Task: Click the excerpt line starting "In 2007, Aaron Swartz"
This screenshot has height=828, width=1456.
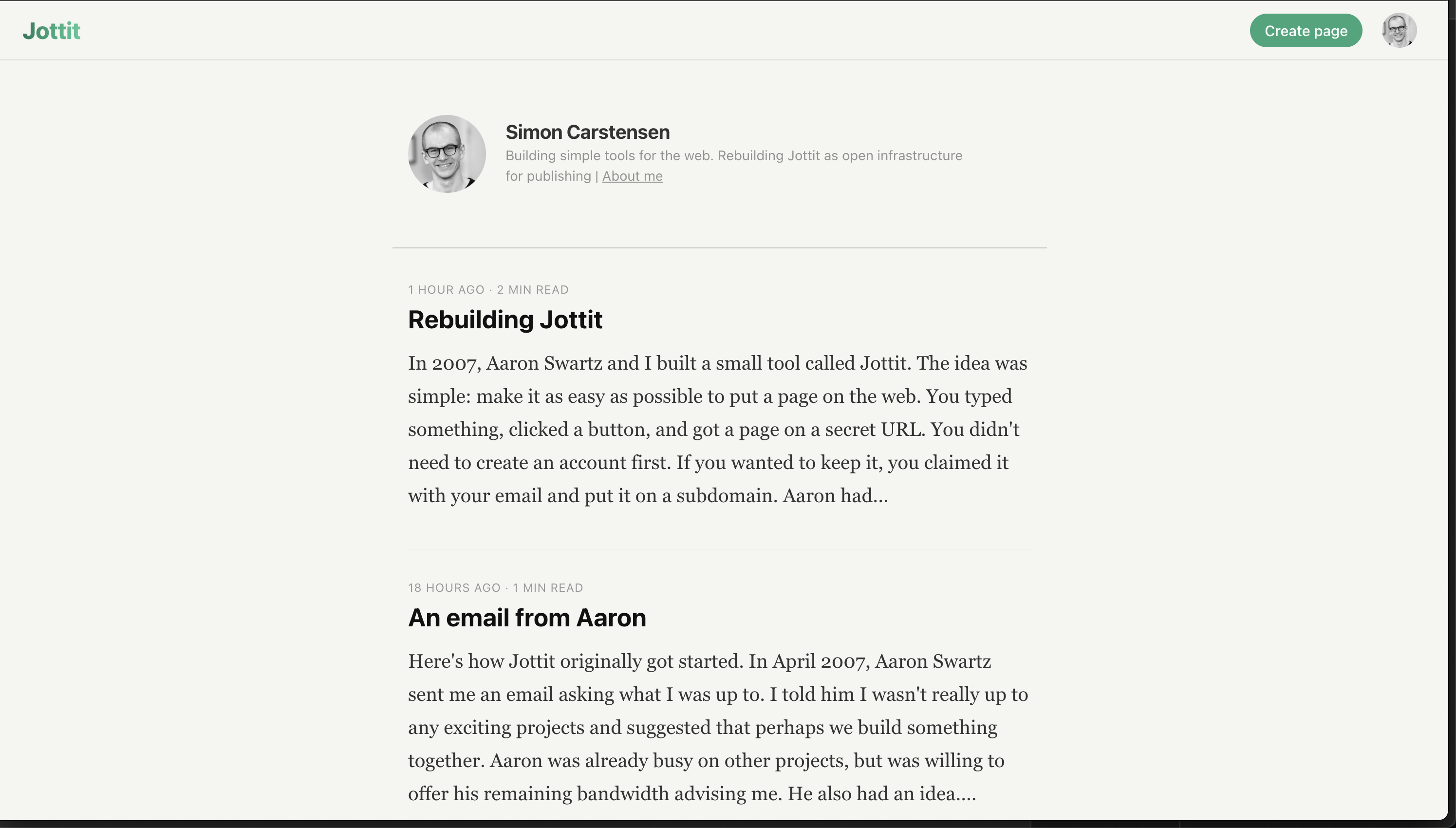Action: tap(717, 363)
